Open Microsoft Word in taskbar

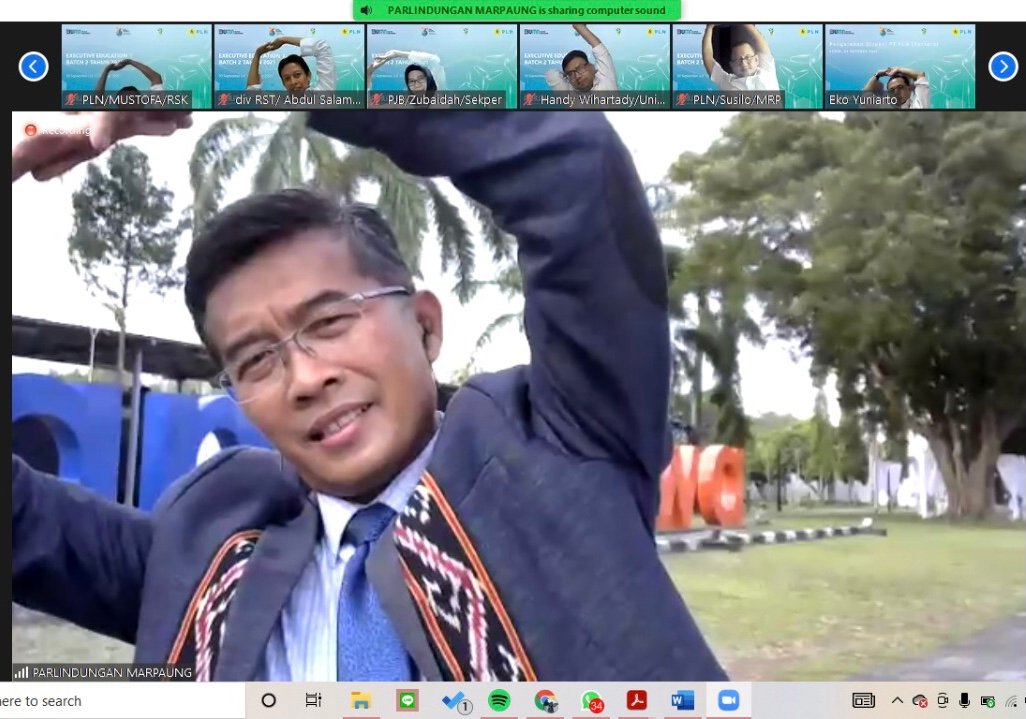point(683,701)
